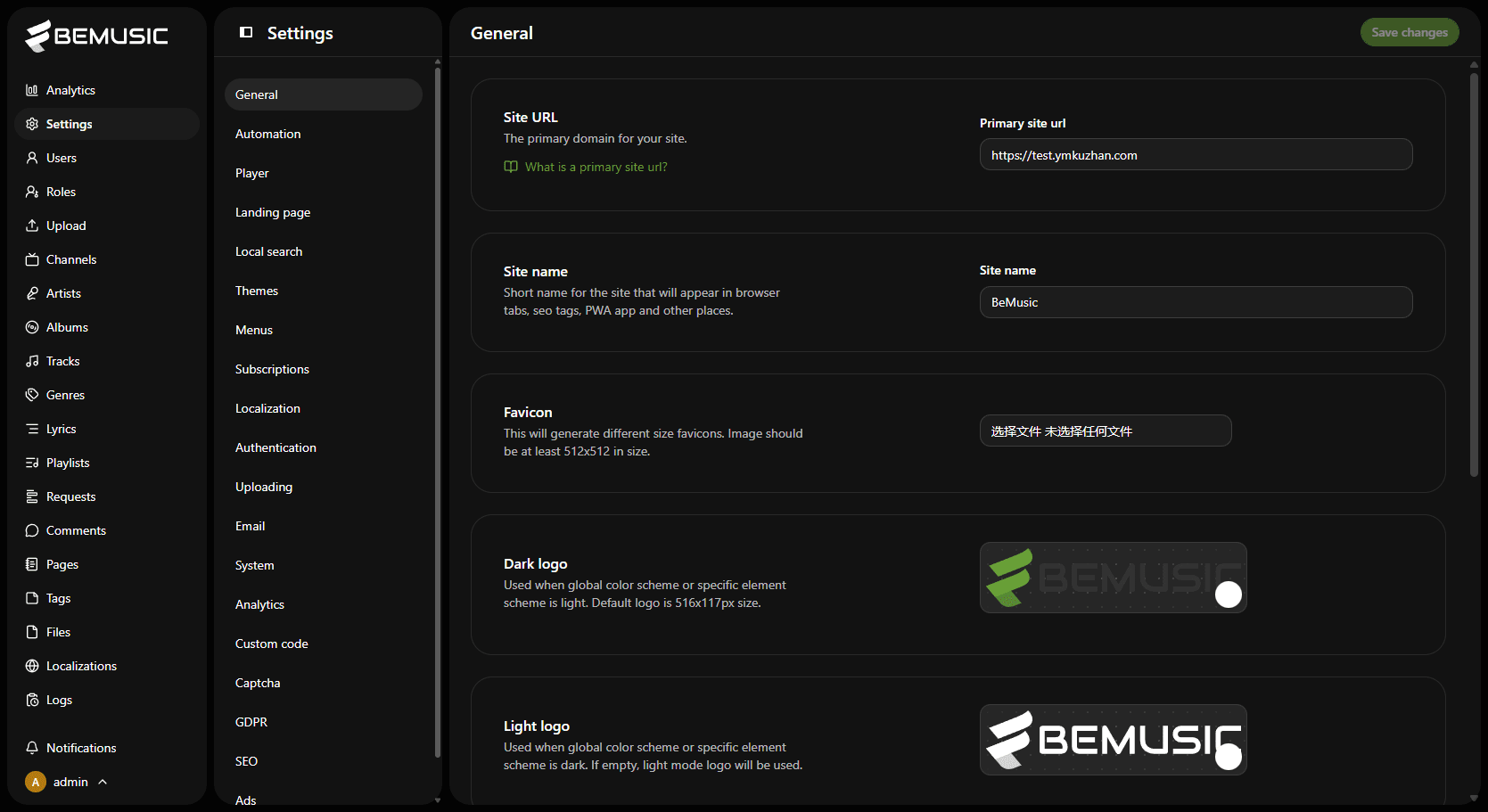Open the Files admin page
Screen dimensions: 1488x812
pyautogui.click(x=107, y=632)
